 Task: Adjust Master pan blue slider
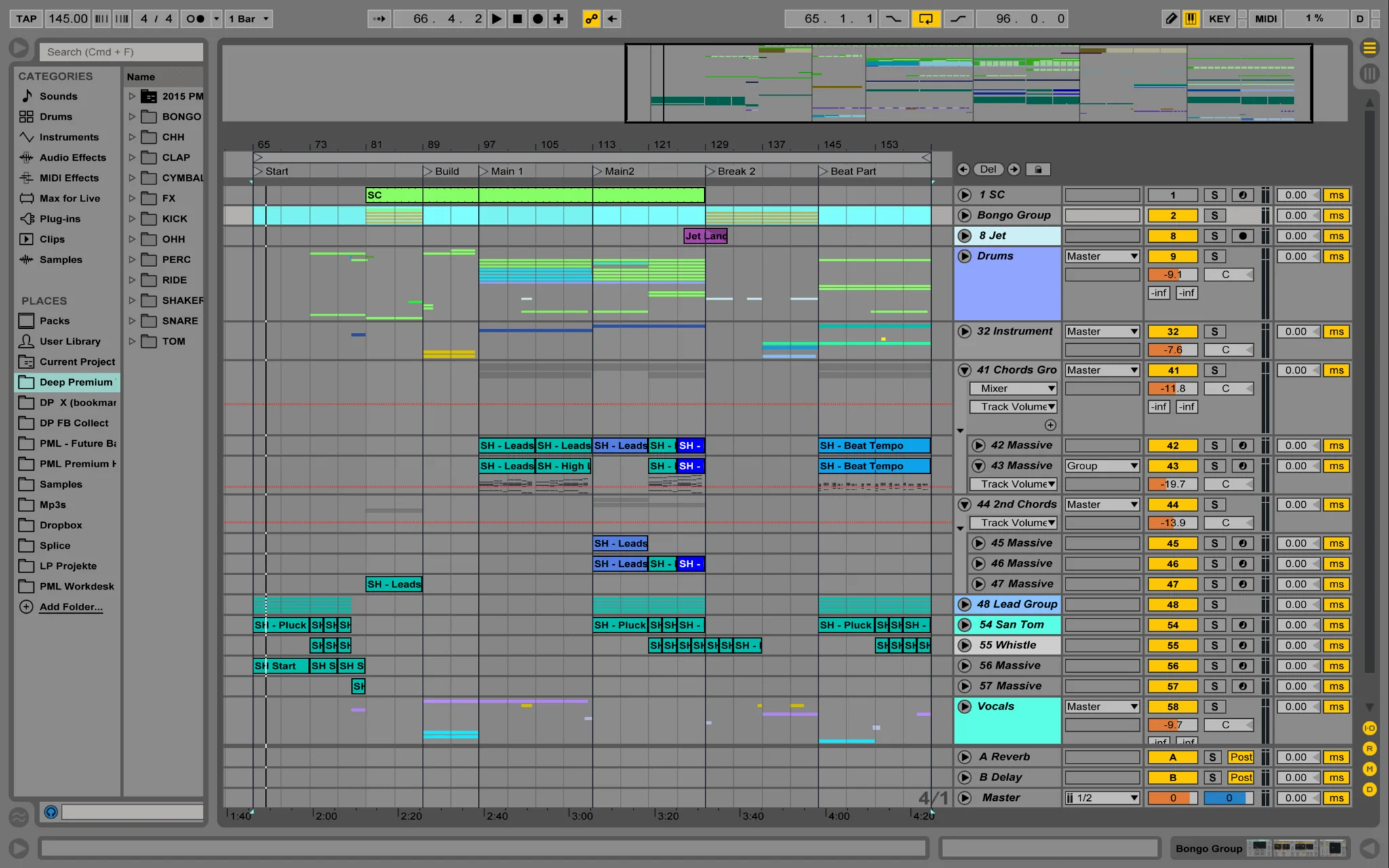tap(1228, 798)
